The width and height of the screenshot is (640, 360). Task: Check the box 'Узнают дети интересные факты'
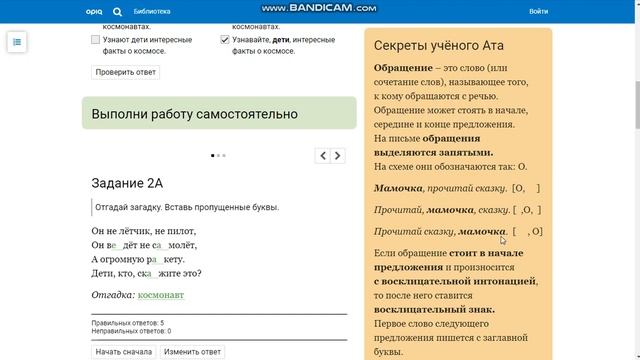(x=96, y=40)
